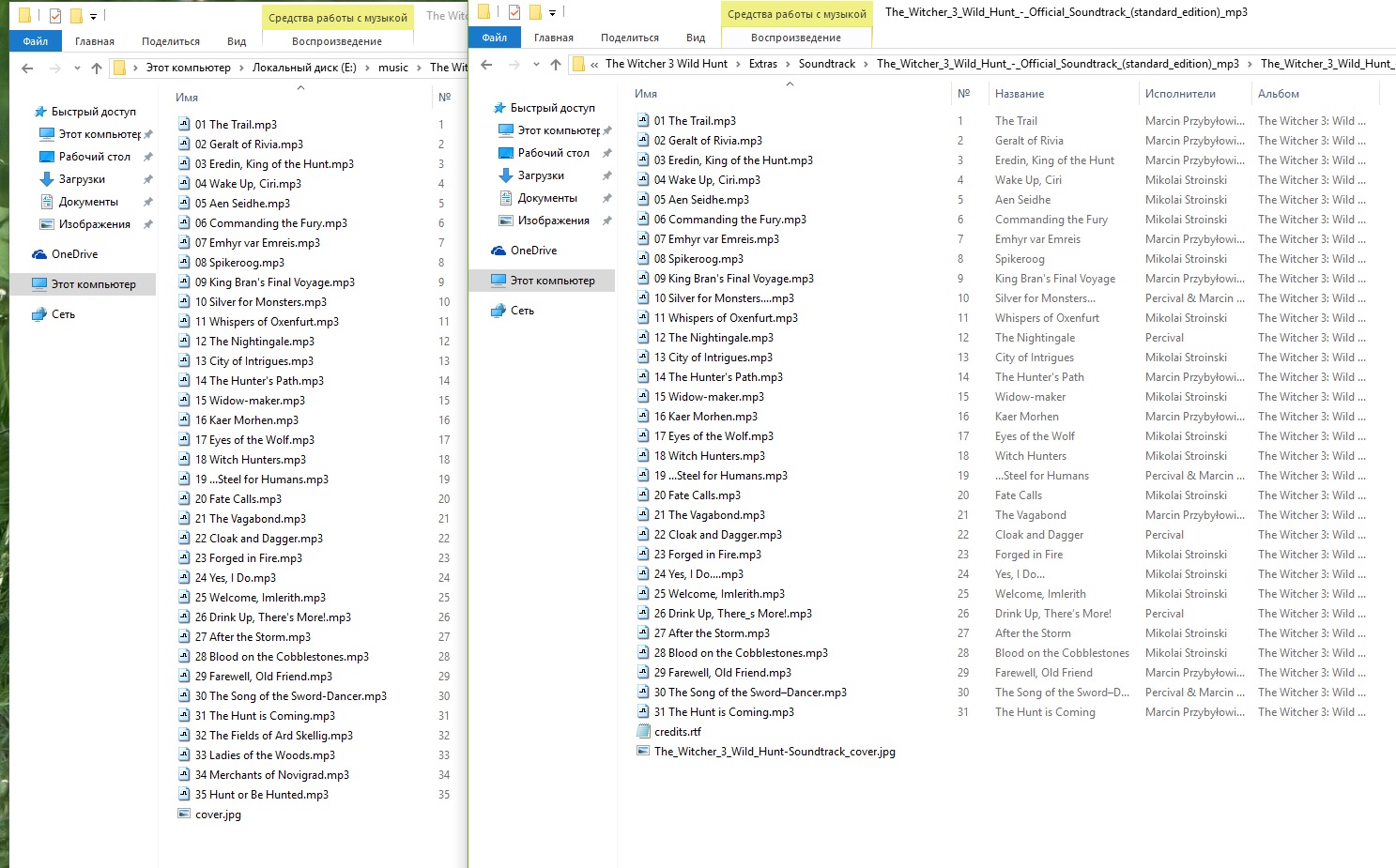The width and height of the screenshot is (1396, 868).
Task: Go to The Witcher 3 Wild Hunt breadcrumb, right window
Action: tap(667, 64)
